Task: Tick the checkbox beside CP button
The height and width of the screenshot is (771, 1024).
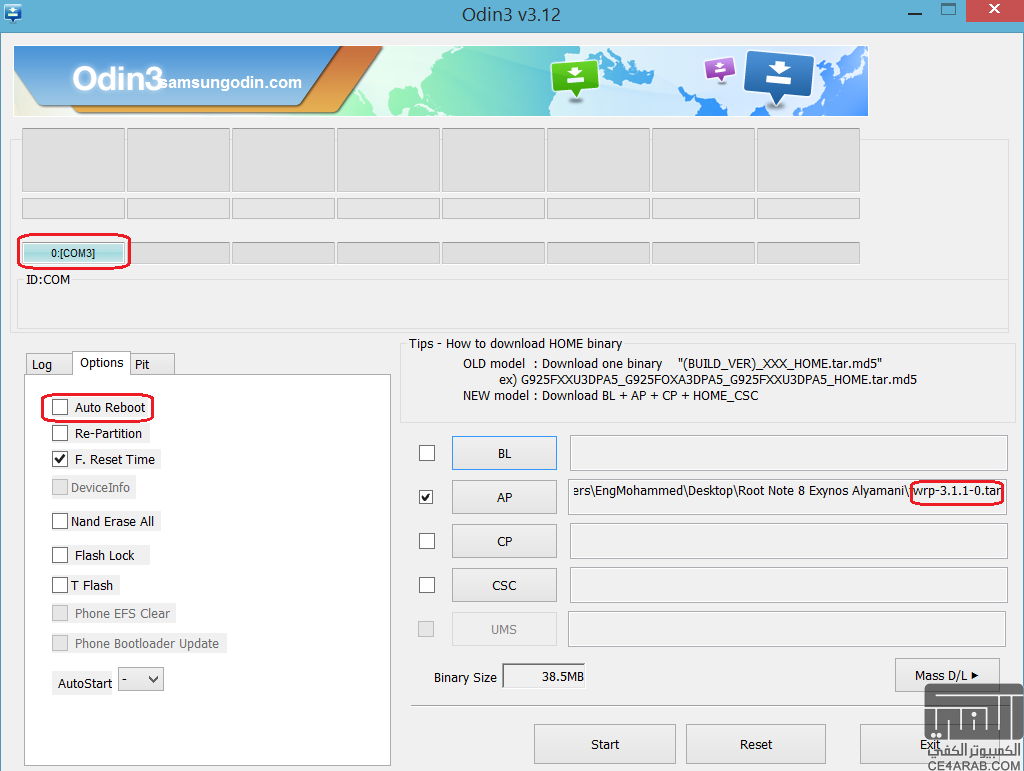Action: point(427,541)
